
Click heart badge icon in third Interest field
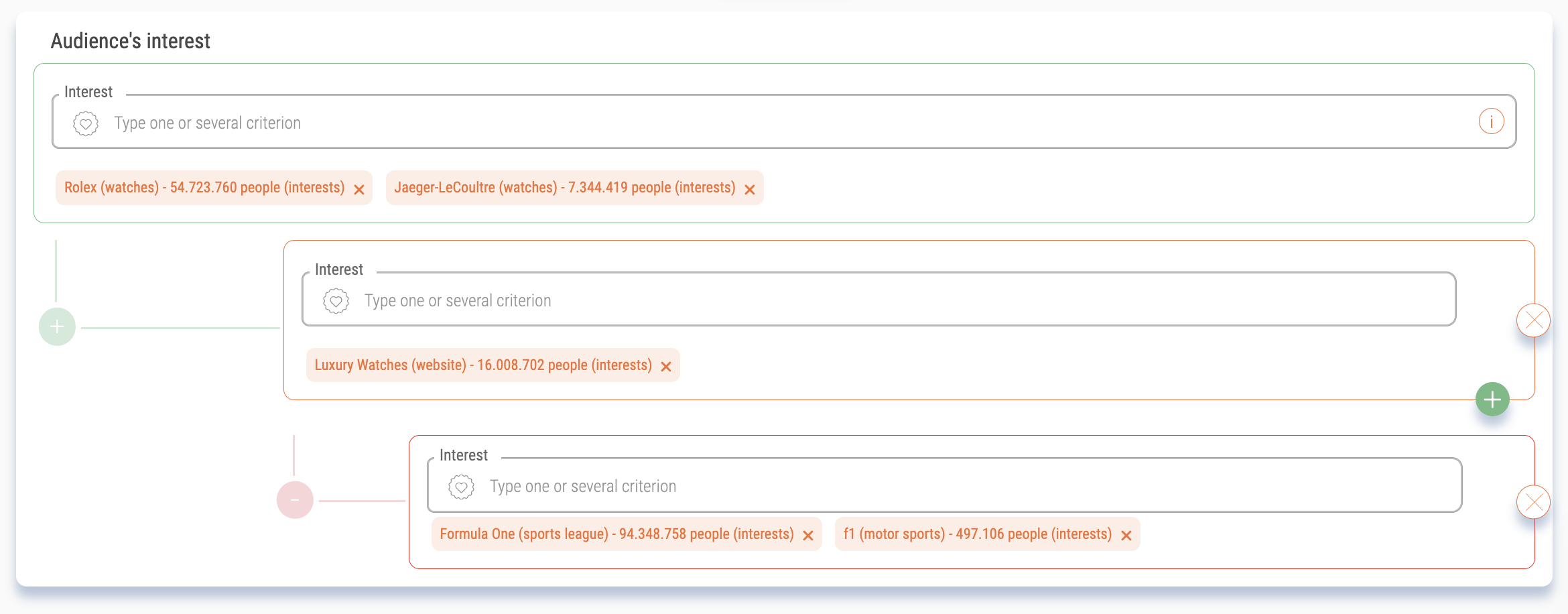pyautogui.click(x=461, y=487)
